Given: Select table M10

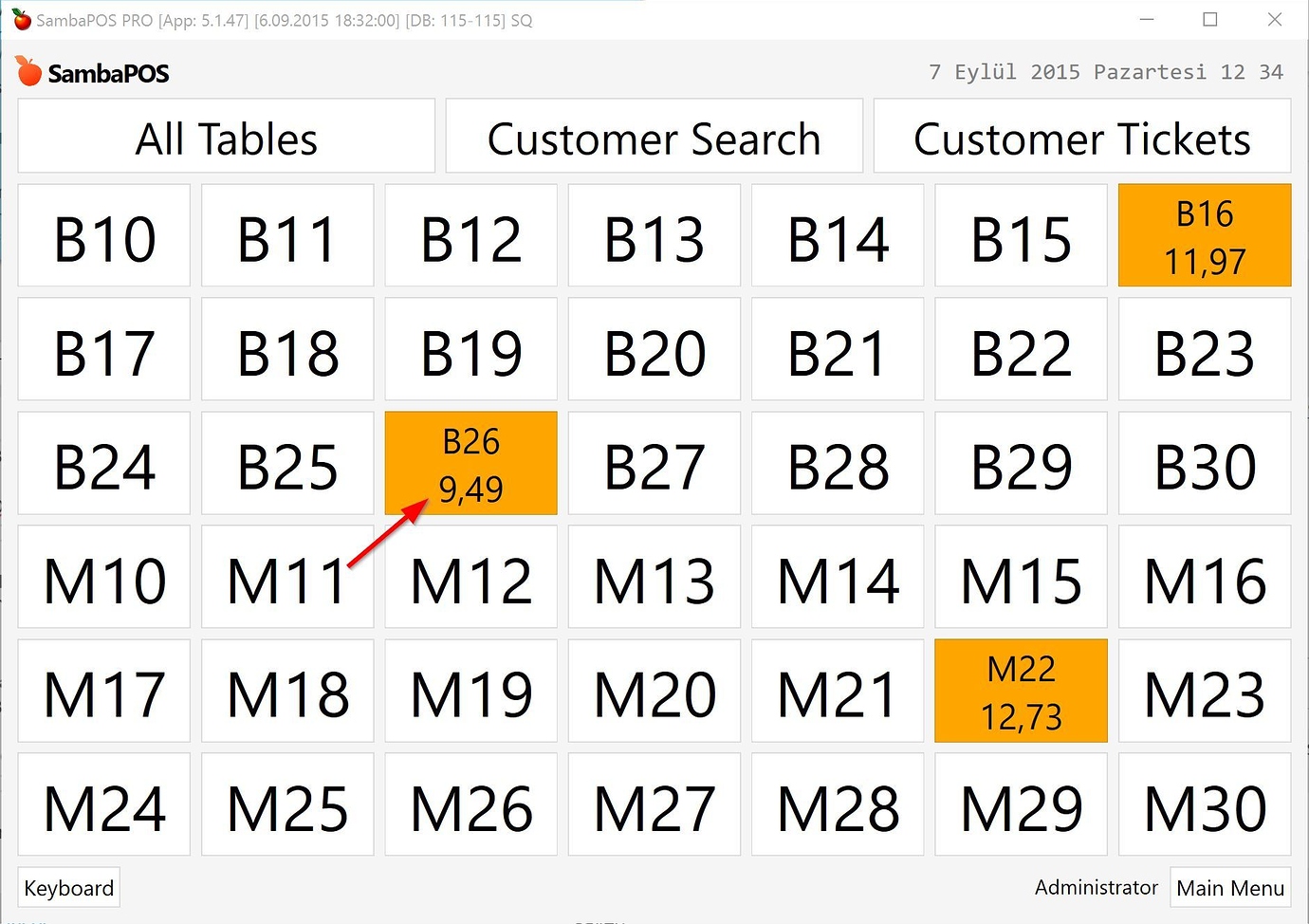Looking at the screenshot, I should click(103, 577).
